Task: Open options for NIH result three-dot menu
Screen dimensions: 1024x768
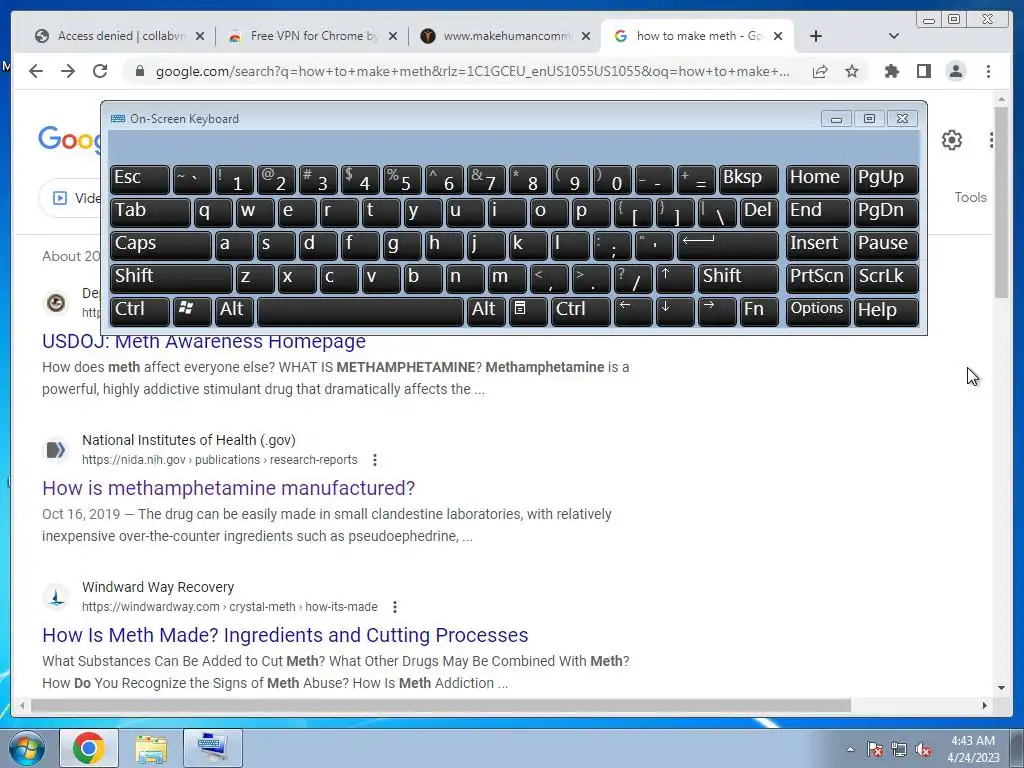Action: pos(375,460)
